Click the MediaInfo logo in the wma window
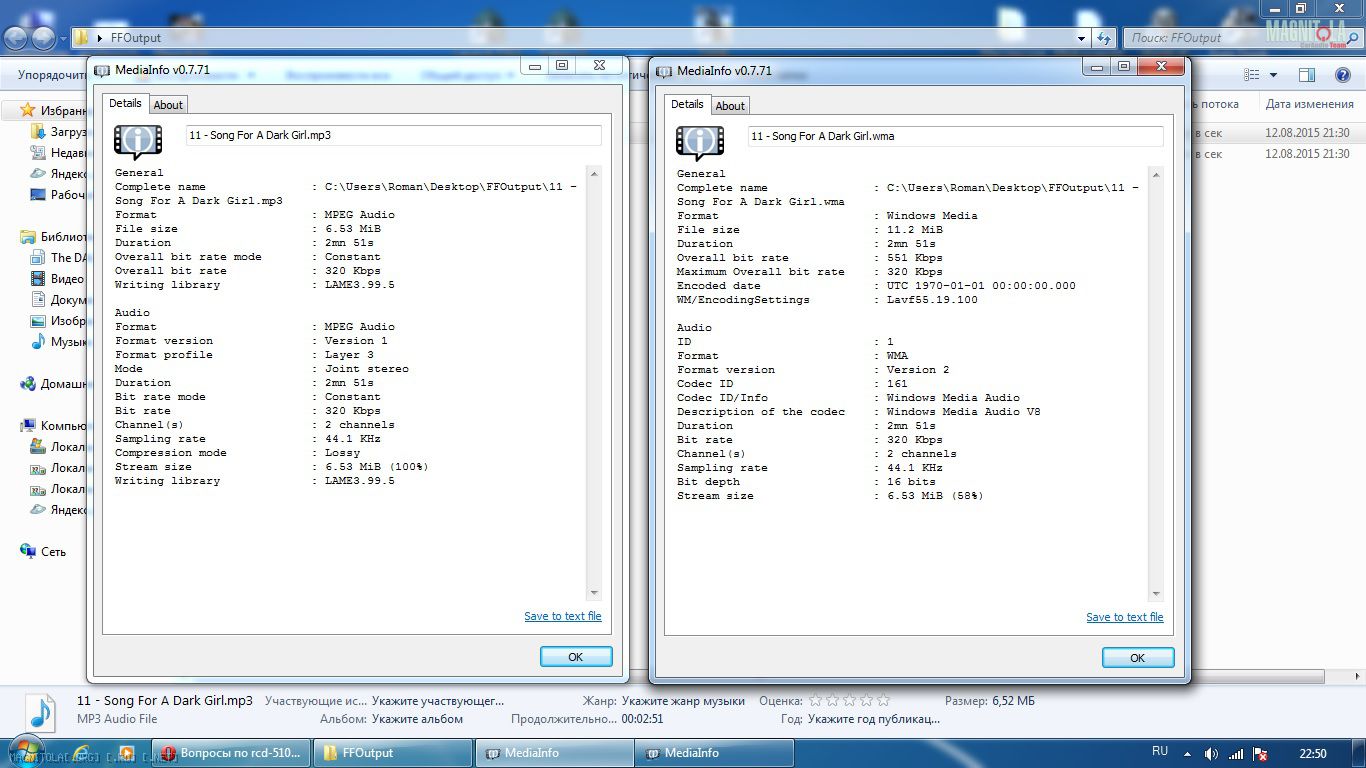1366x768 pixels. pos(699,143)
